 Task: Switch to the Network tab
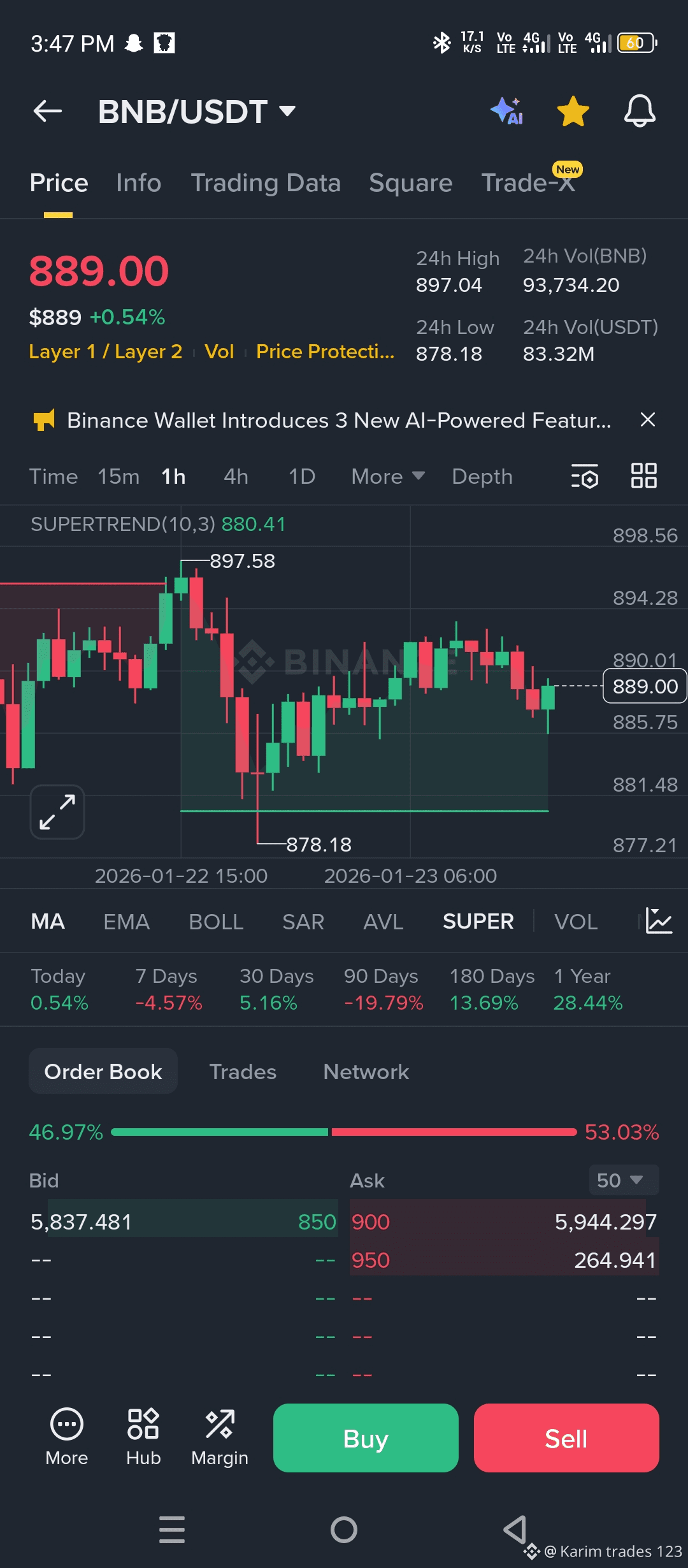click(x=366, y=1071)
